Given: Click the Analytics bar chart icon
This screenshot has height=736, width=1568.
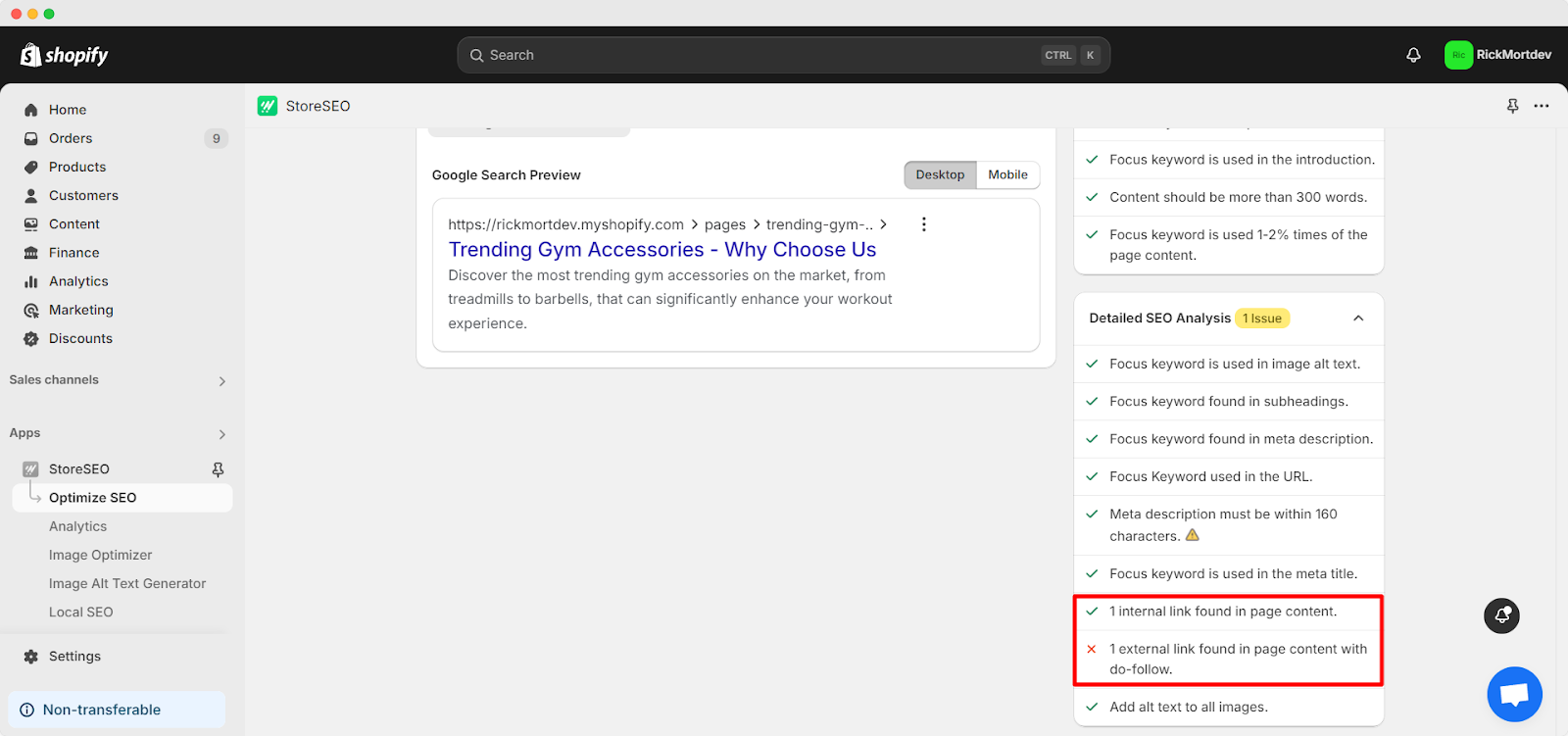Looking at the screenshot, I should (x=31, y=281).
